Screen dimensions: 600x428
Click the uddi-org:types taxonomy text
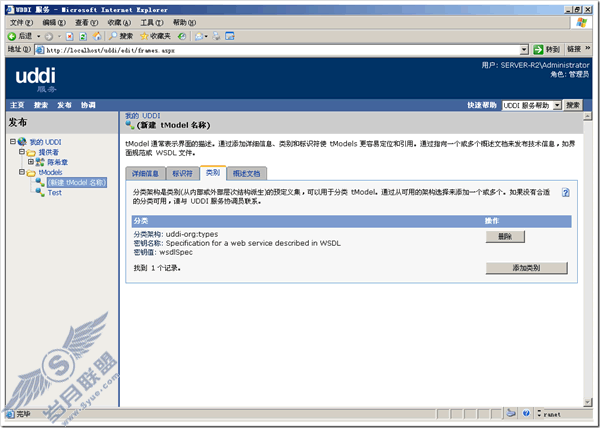point(192,234)
